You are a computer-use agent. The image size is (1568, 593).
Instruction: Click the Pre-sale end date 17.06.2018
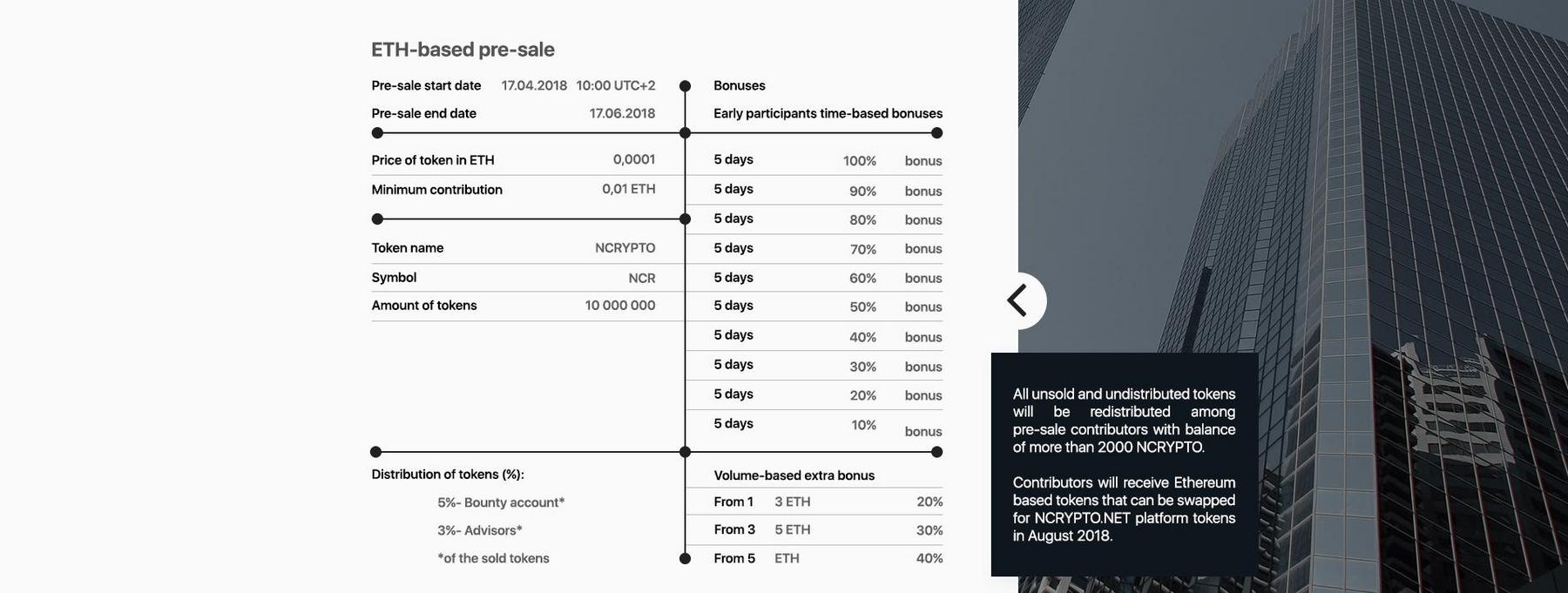pyautogui.click(x=622, y=113)
